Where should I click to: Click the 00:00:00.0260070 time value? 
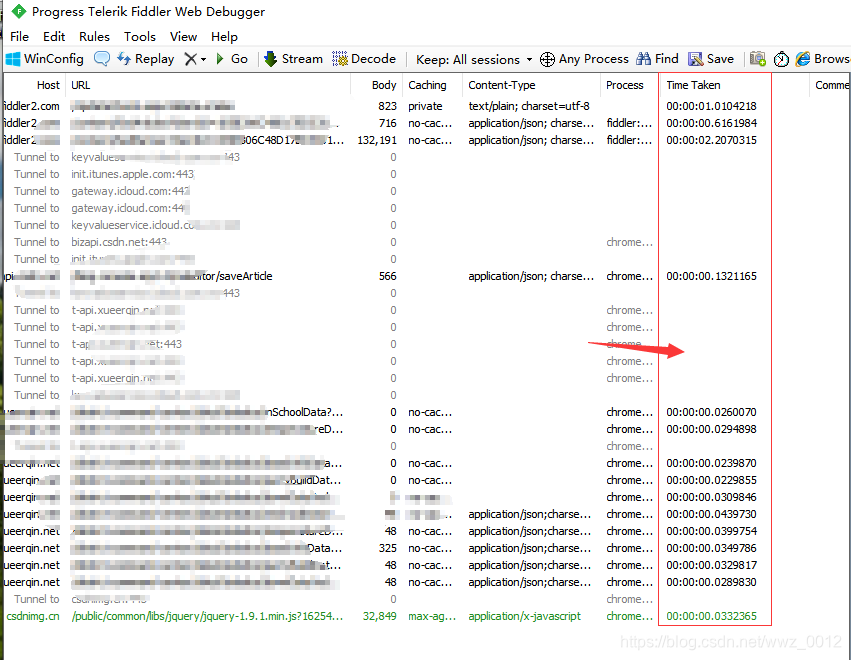coord(711,412)
